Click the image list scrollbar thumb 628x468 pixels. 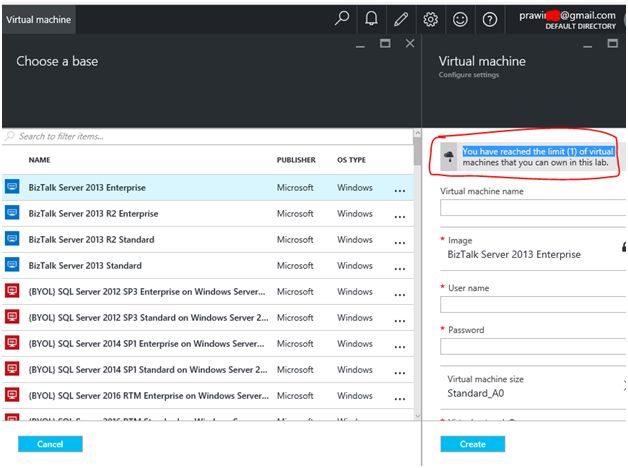tap(417, 151)
